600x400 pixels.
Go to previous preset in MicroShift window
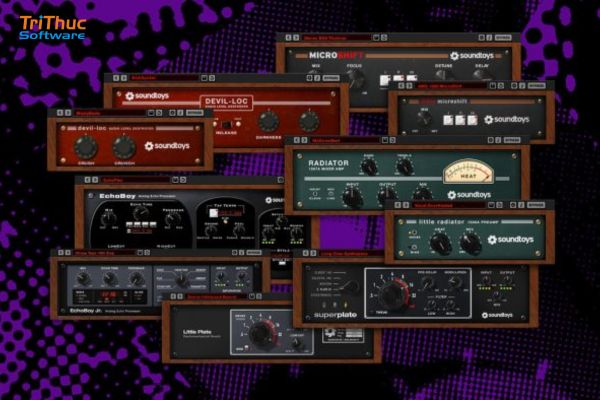pyautogui.click(x=289, y=38)
